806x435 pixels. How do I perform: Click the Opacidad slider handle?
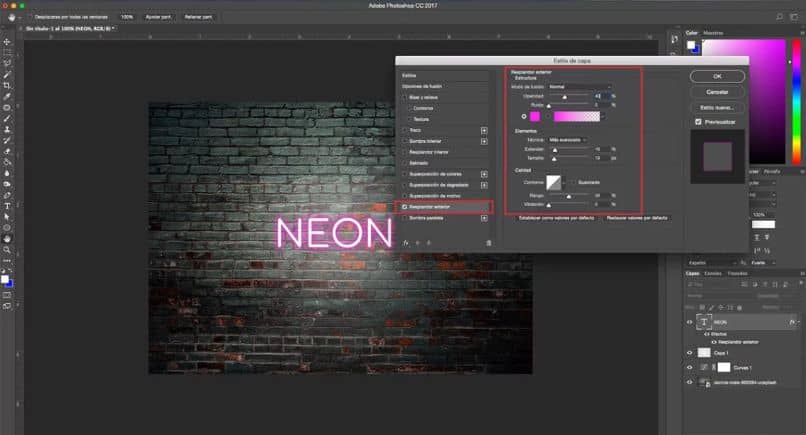click(564, 97)
